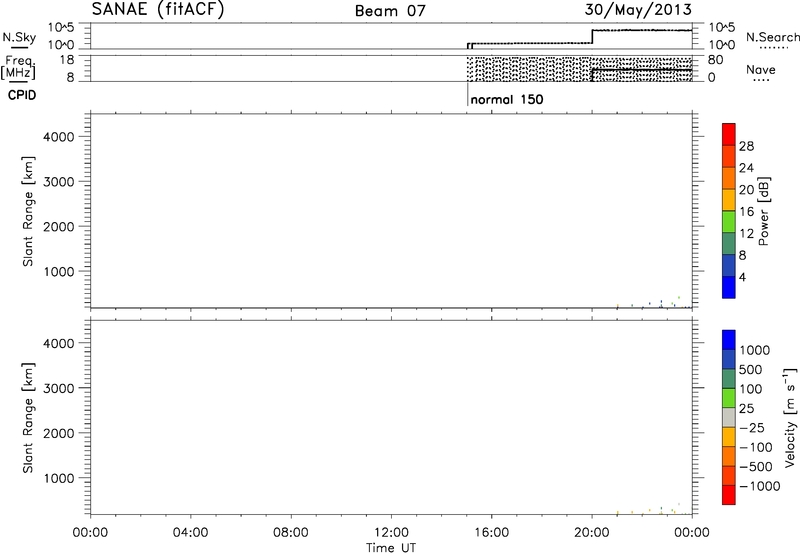Viewport: 800px width, 554px height.
Task: Click the 500 tick on velocity colorbar
Action: pos(751,370)
